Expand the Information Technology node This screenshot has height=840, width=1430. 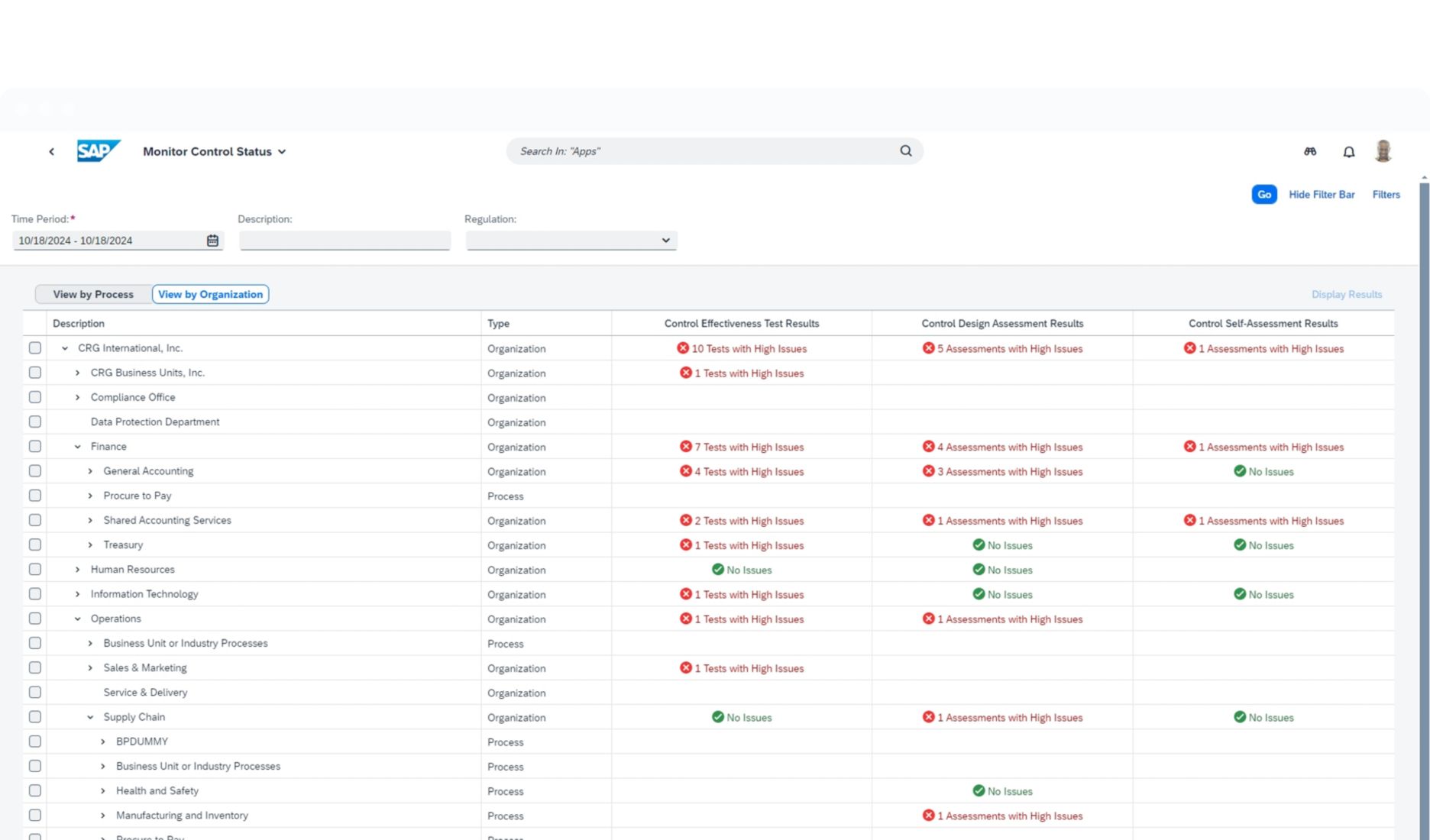click(77, 594)
